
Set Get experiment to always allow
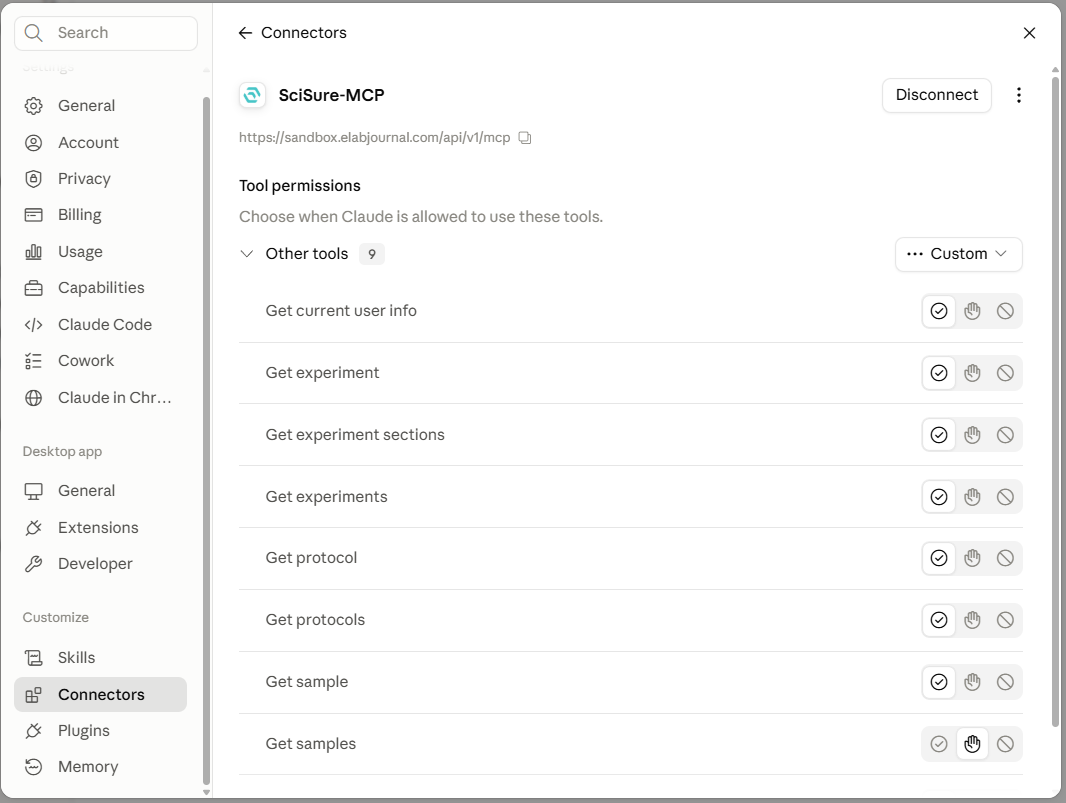939,373
